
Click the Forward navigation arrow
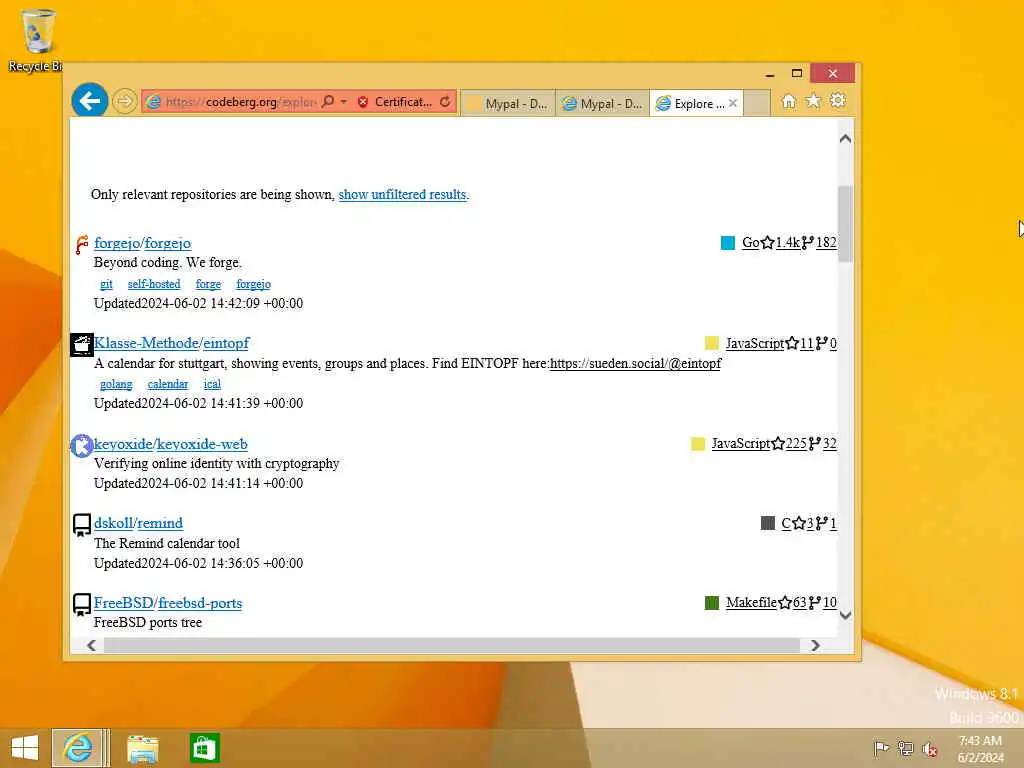click(x=124, y=101)
